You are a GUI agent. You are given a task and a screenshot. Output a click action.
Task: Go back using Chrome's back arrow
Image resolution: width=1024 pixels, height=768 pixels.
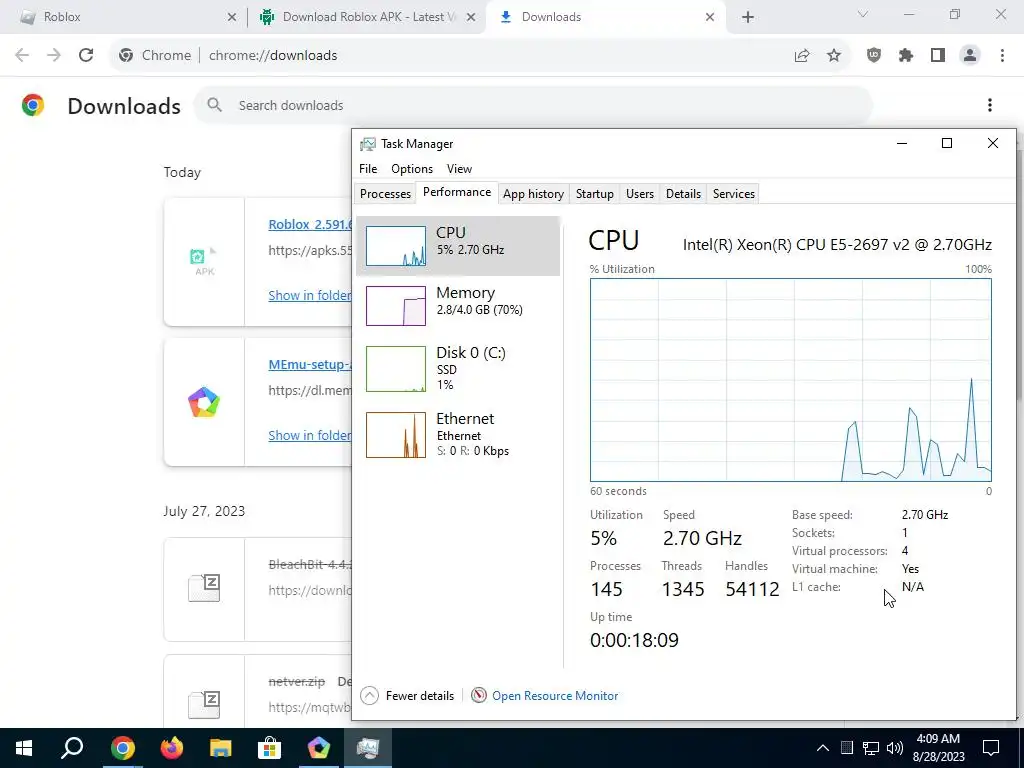[x=22, y=56]
